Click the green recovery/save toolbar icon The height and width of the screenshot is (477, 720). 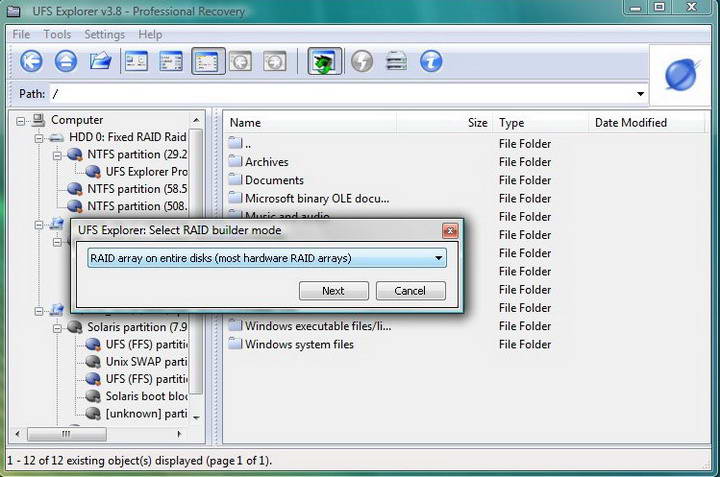[x=324, y=61]
